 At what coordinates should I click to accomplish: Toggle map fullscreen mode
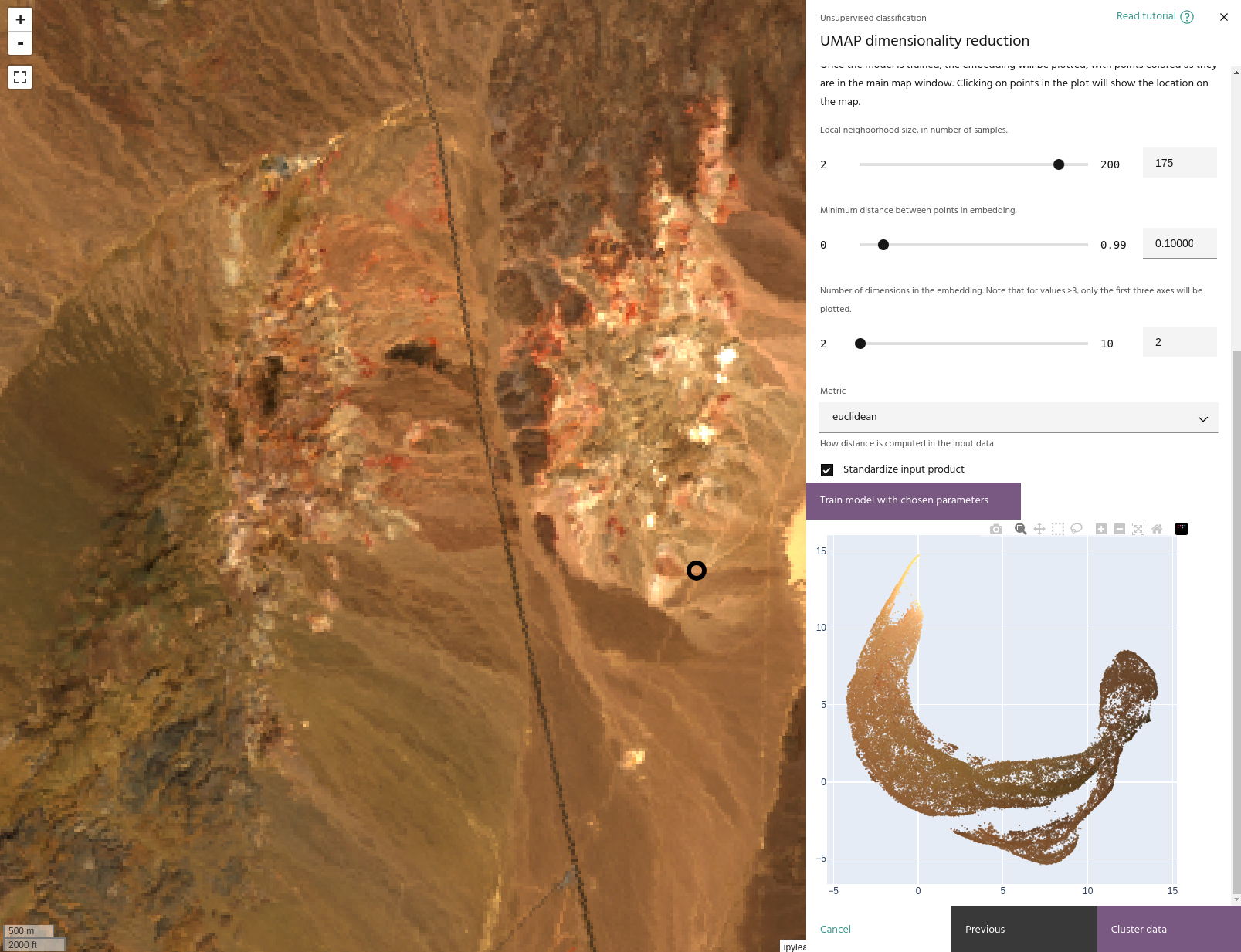pyautogui.click(x=20, y=77)
